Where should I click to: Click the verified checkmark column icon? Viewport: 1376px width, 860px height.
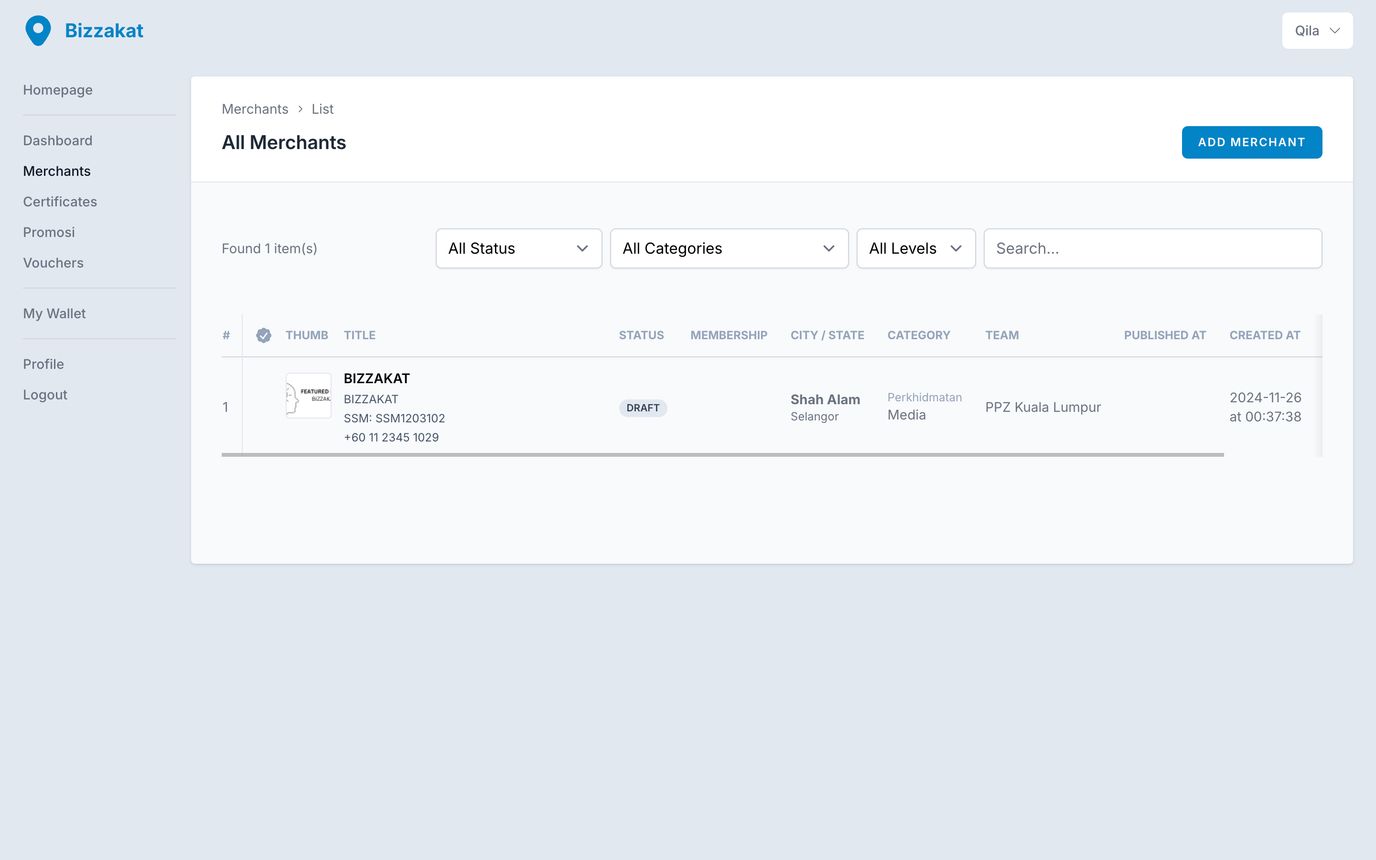click(x=263, y=335)
